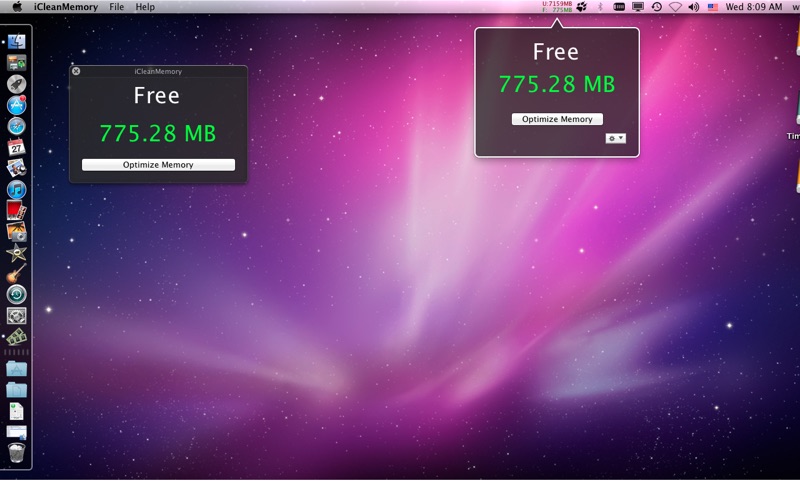Image resolution: width=800 pixels, height=500 pixels.
Task: Open the Apple menu
Action: 17,7
